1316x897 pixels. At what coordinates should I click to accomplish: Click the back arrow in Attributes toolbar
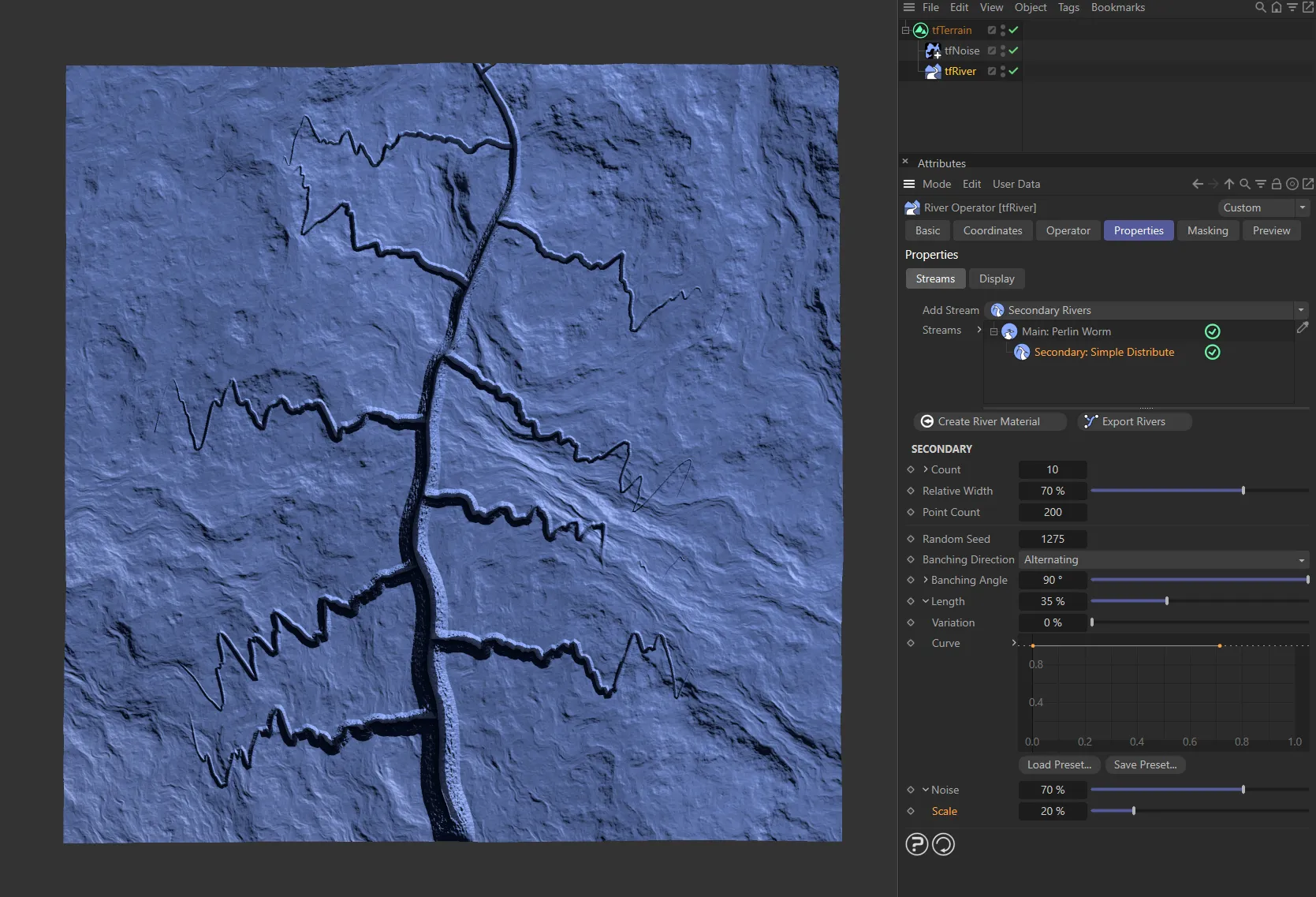click(x=1196, y=184)
